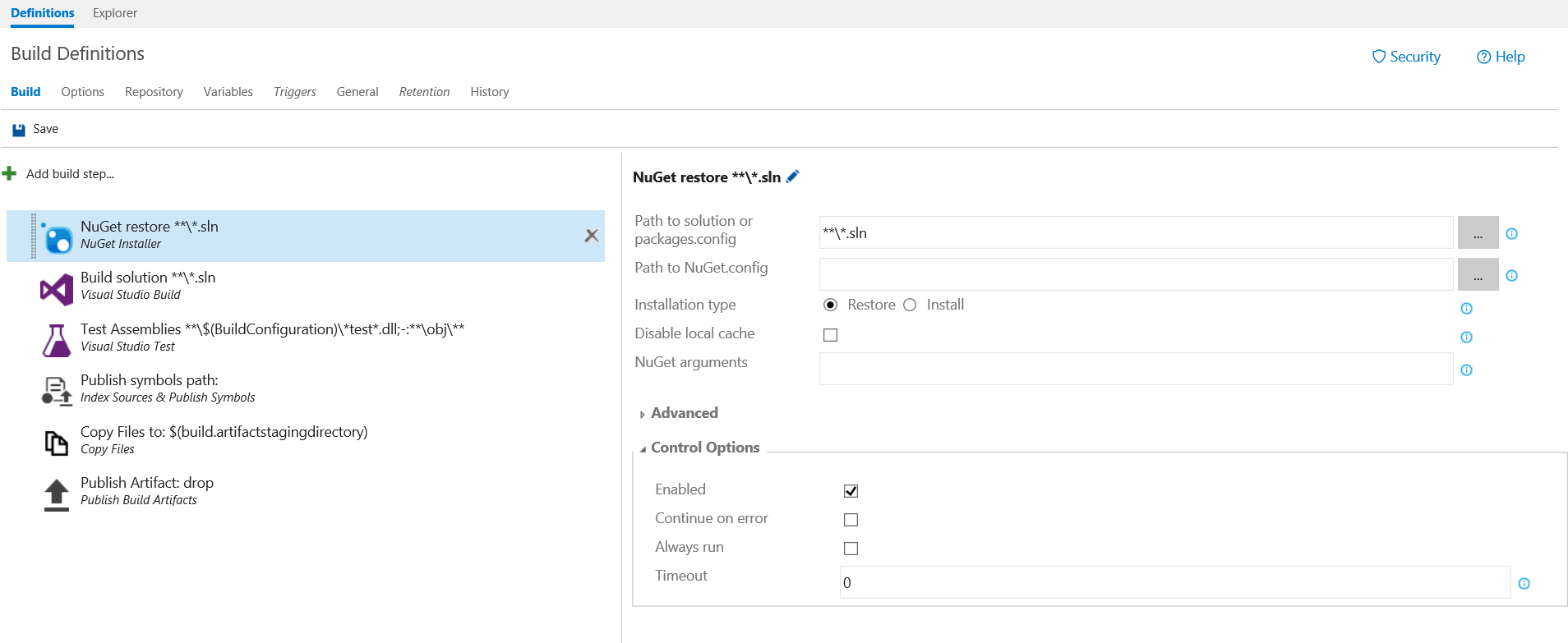Click the Timeout input field
1568x643 pixels.
(x=1175, y=582)
